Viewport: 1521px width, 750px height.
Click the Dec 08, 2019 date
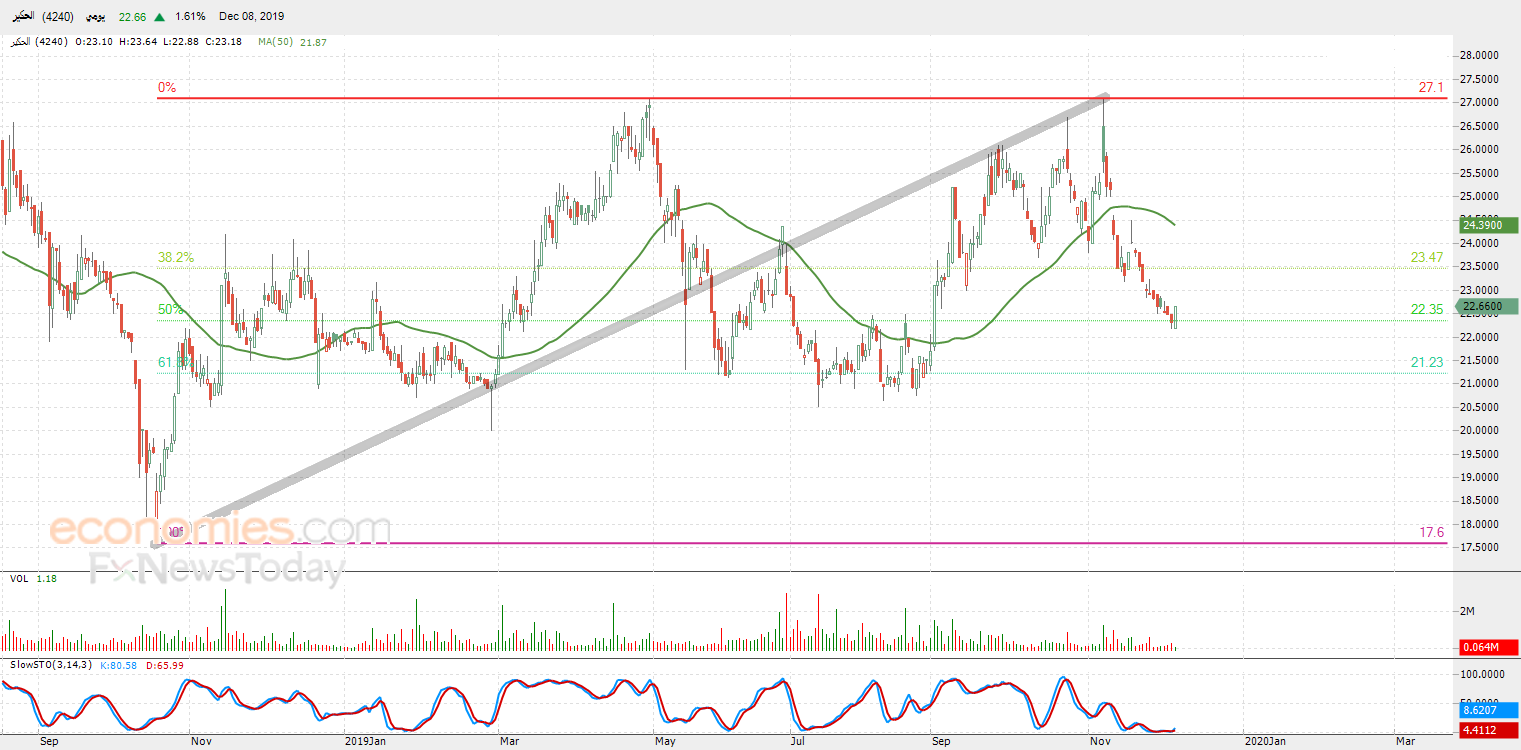[x=251, y=16]
